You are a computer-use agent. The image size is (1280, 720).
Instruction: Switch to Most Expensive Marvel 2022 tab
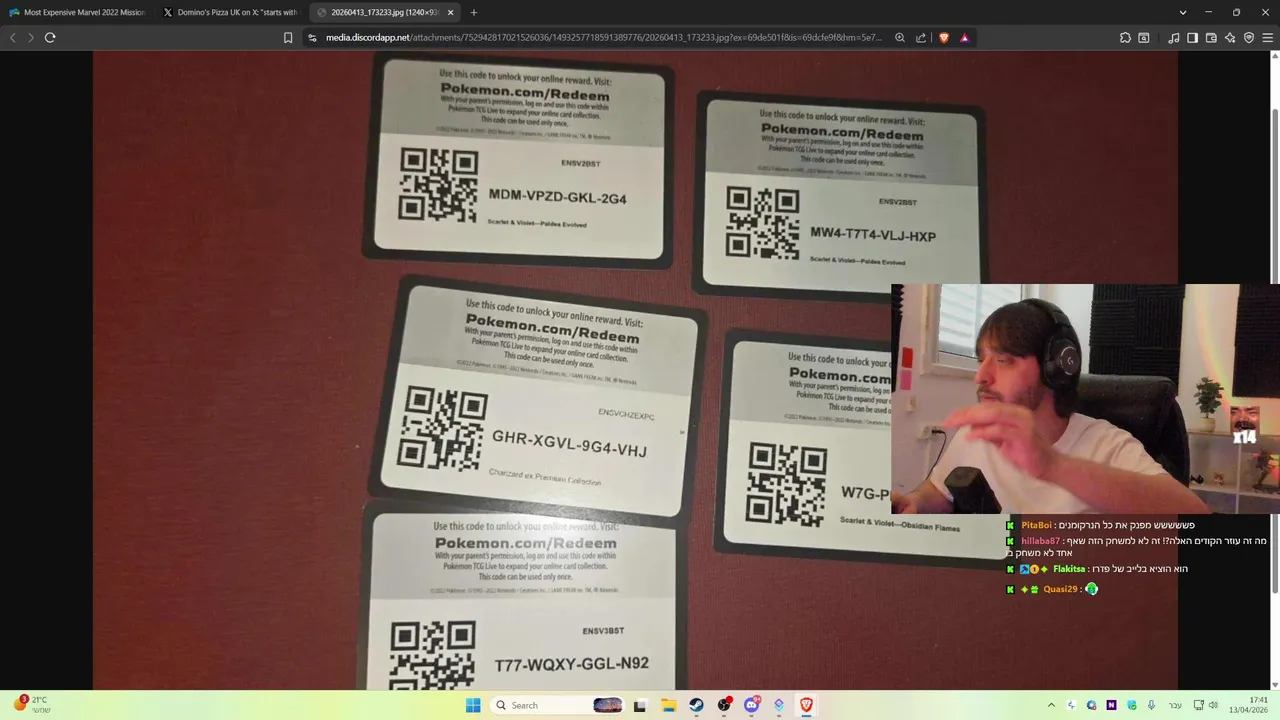(76, 12)
